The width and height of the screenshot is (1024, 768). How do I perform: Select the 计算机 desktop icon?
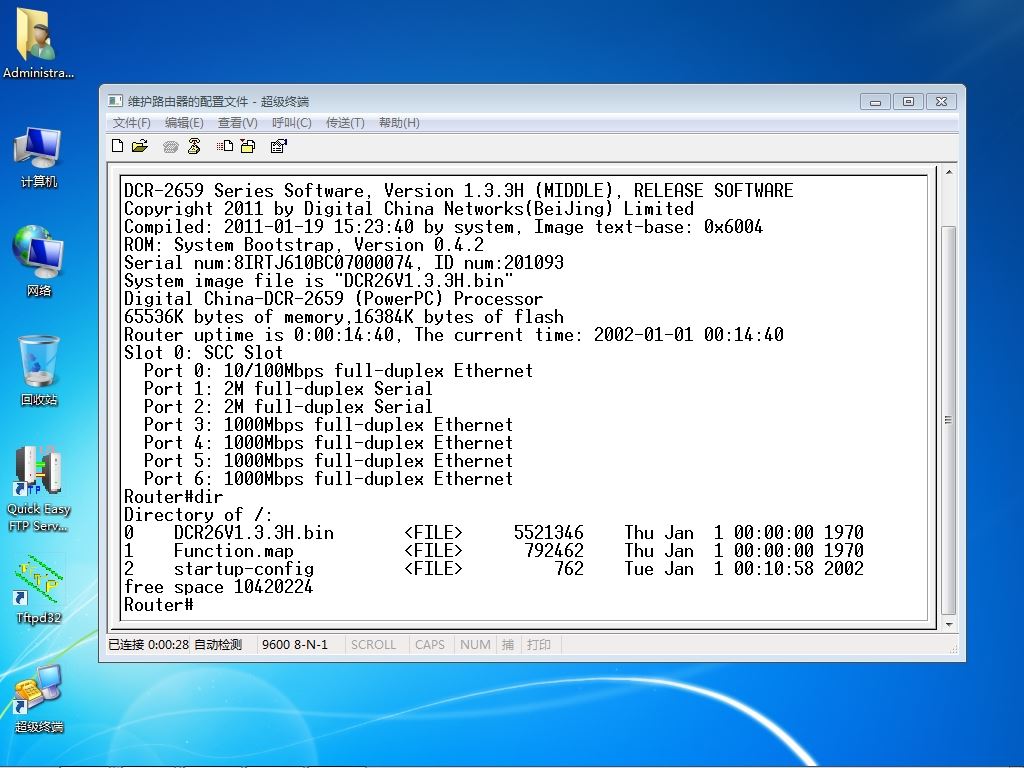pos(38,157)
